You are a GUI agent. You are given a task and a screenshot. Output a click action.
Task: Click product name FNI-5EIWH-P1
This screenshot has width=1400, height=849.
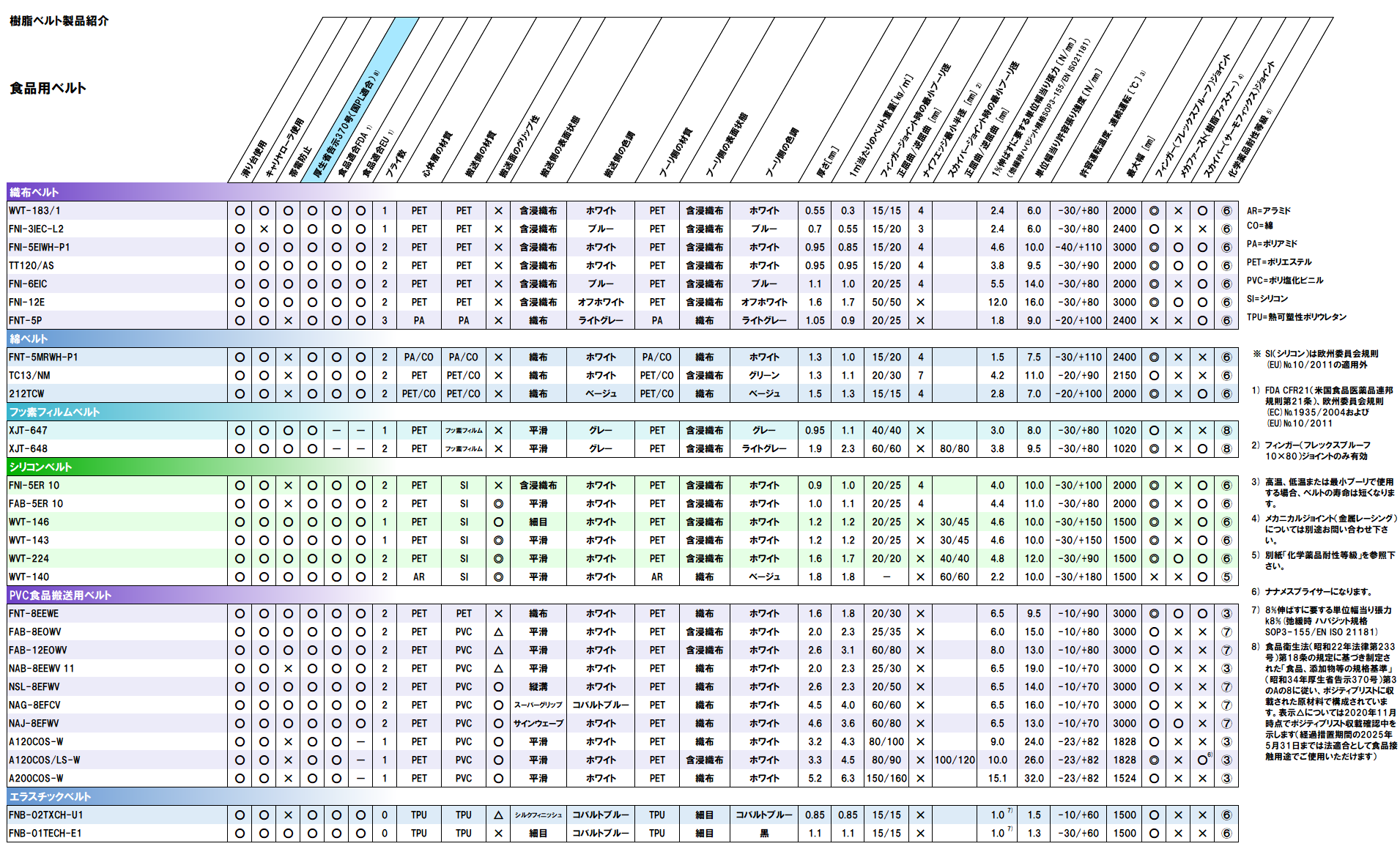39,247
